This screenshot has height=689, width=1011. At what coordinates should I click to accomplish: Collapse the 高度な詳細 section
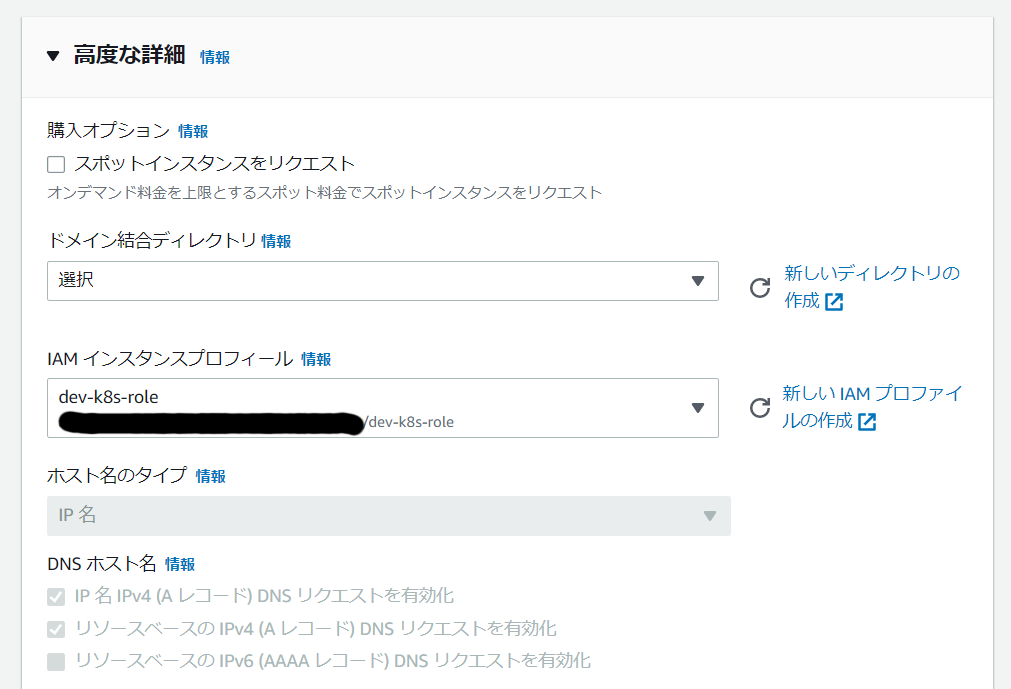[53, 56]
